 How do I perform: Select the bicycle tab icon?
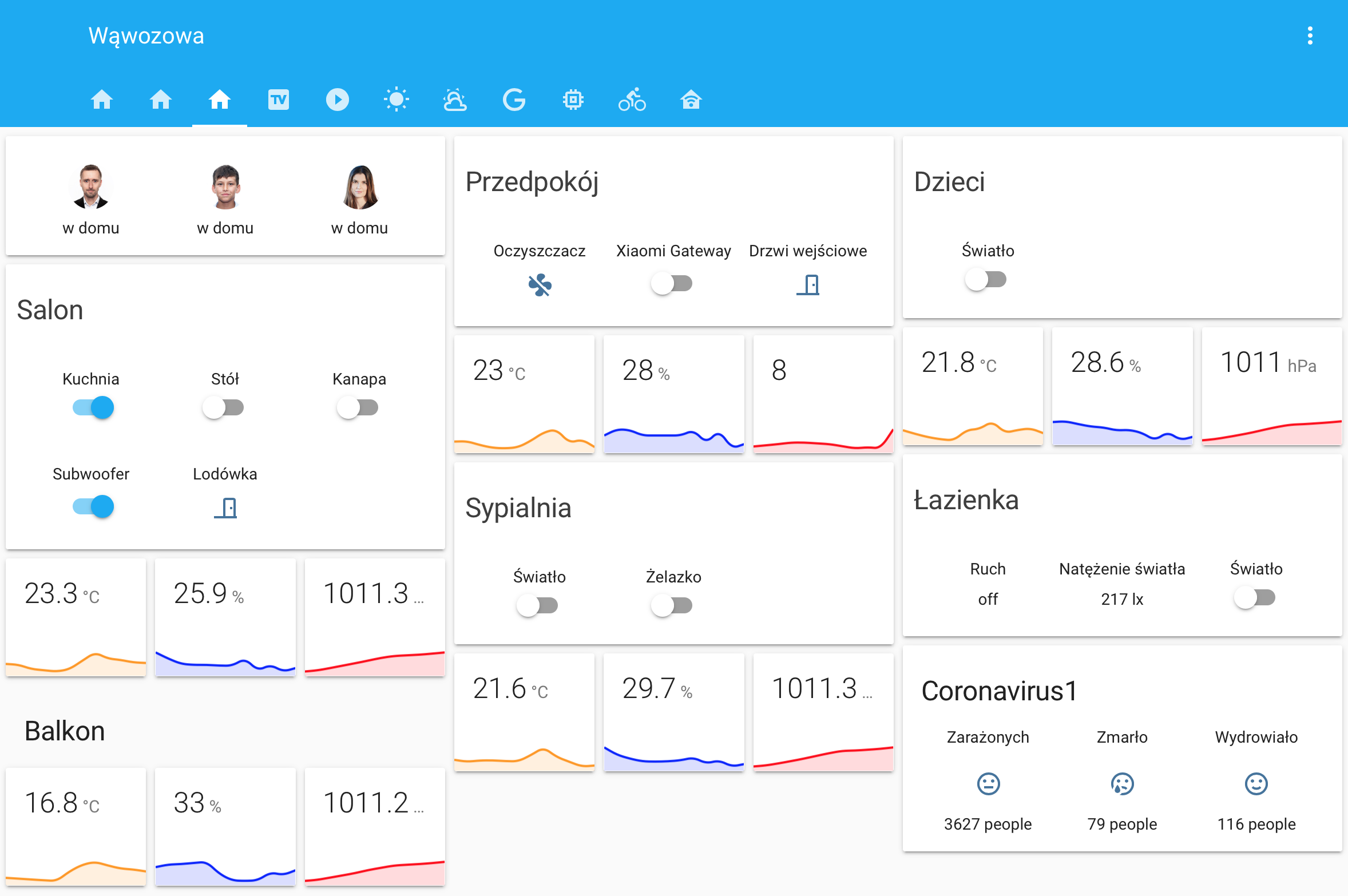632,99
